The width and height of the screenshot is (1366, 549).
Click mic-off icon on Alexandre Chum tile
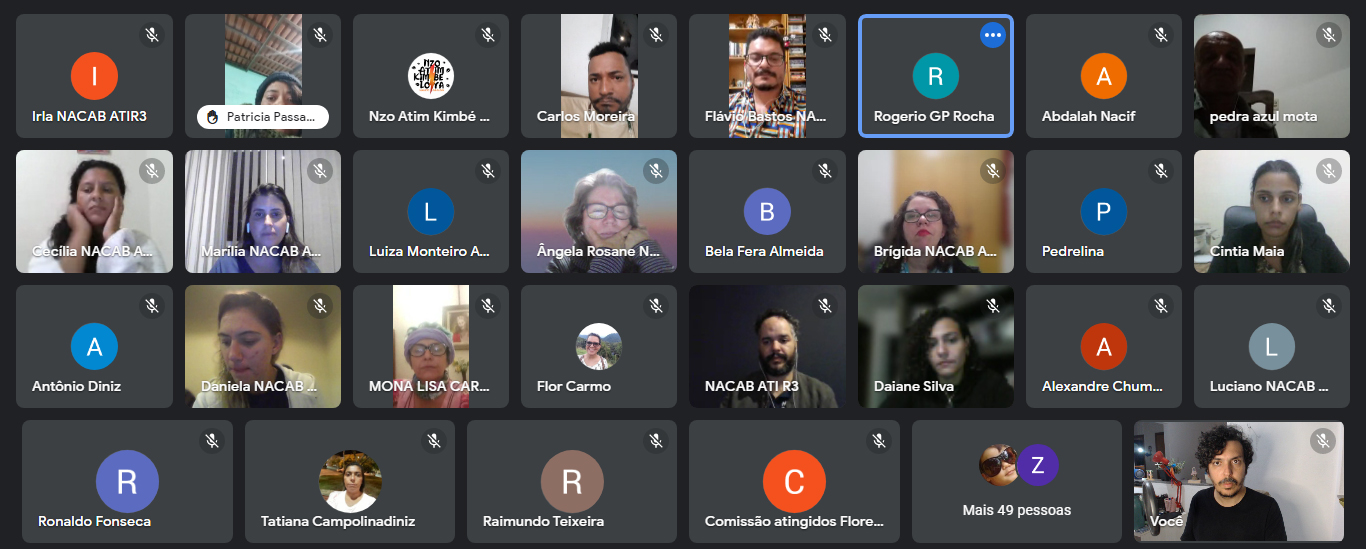tap(1160, 306)
